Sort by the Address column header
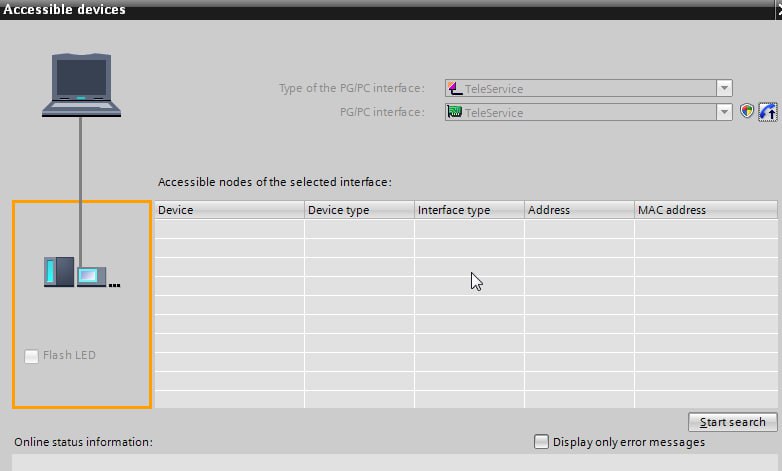The image size is (782, 471). [579, 210]
